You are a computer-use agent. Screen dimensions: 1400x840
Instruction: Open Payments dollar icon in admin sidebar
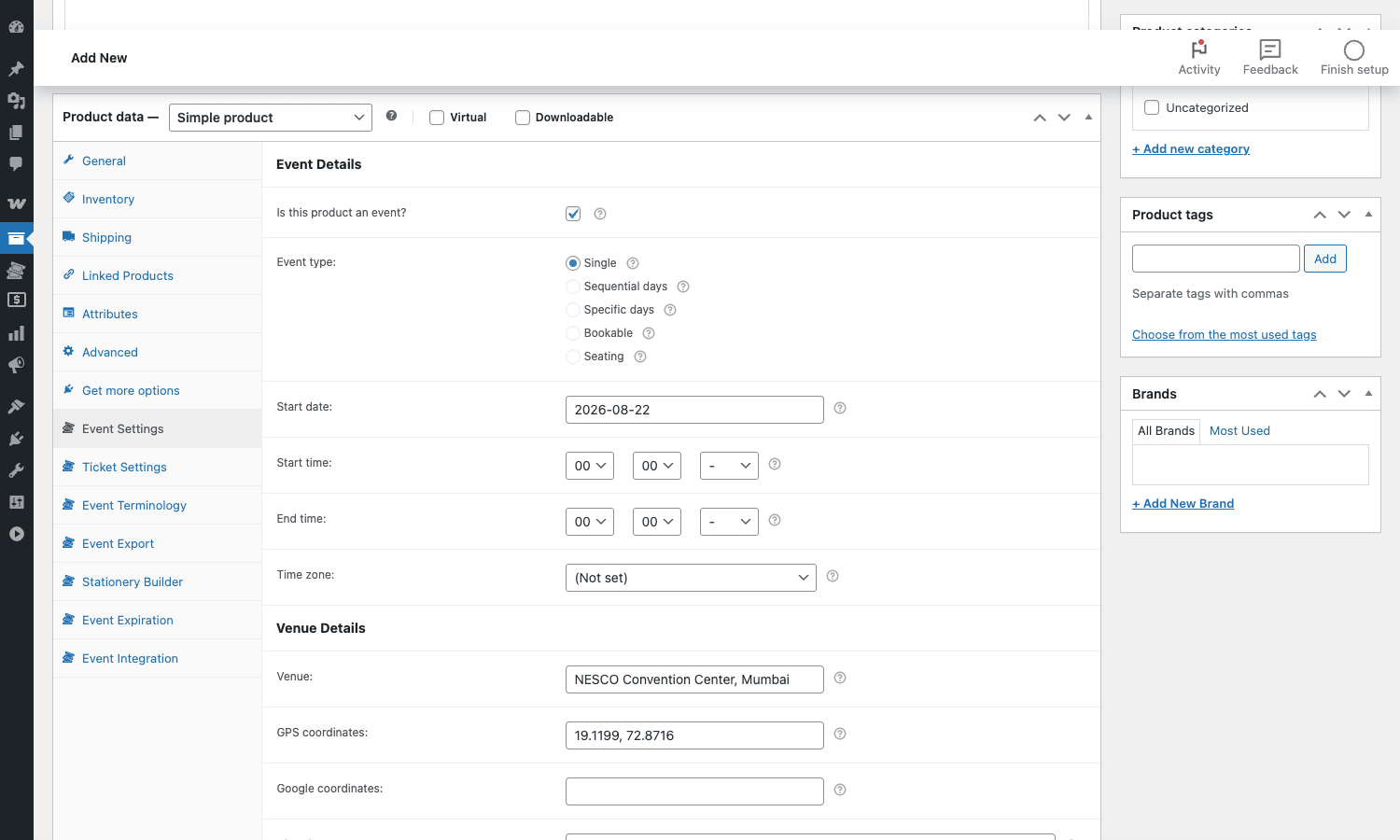(16, 301)
